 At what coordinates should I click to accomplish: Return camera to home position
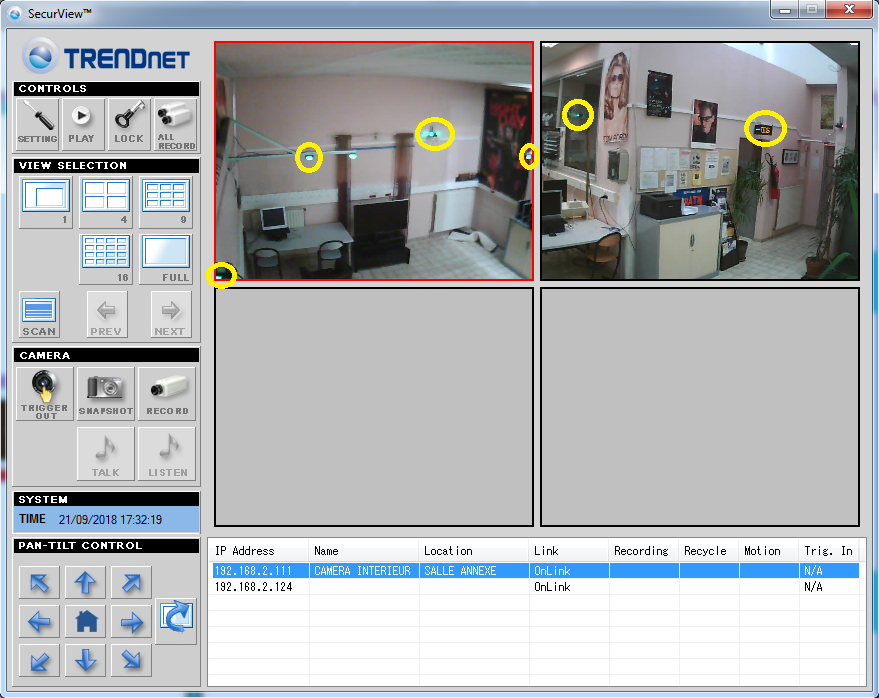pos(86,622)
